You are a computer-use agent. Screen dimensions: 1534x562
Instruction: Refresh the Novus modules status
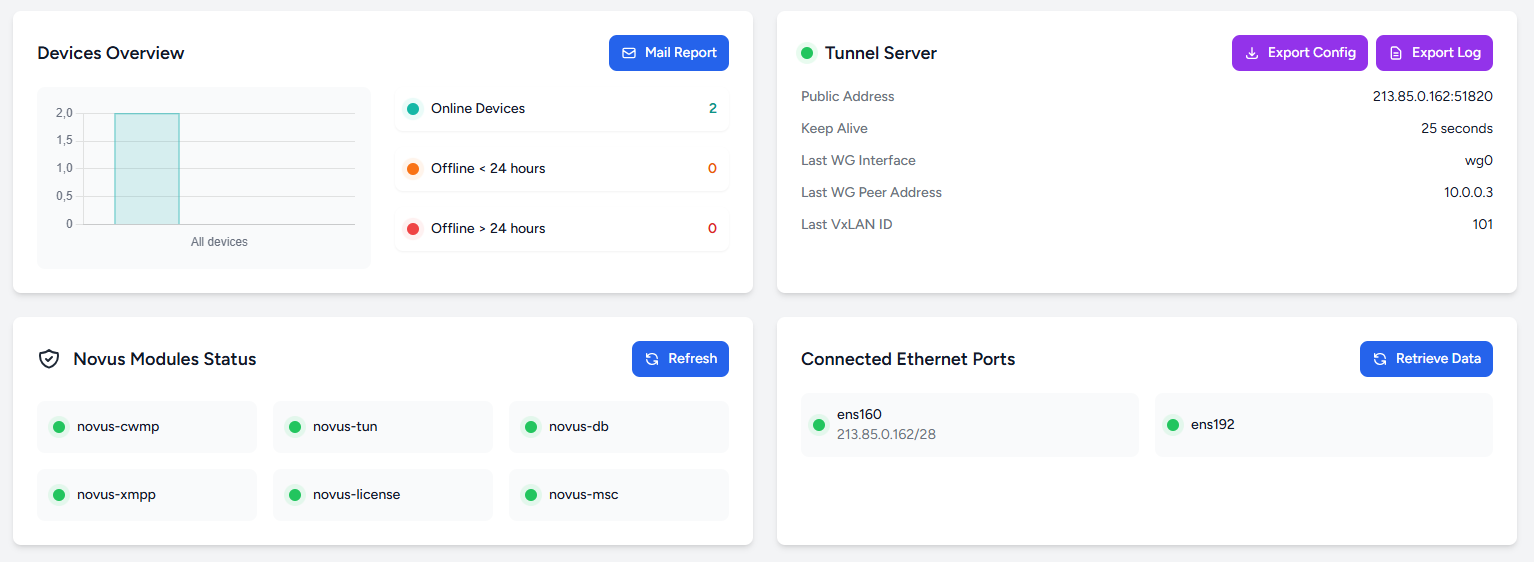pos(680,359)
